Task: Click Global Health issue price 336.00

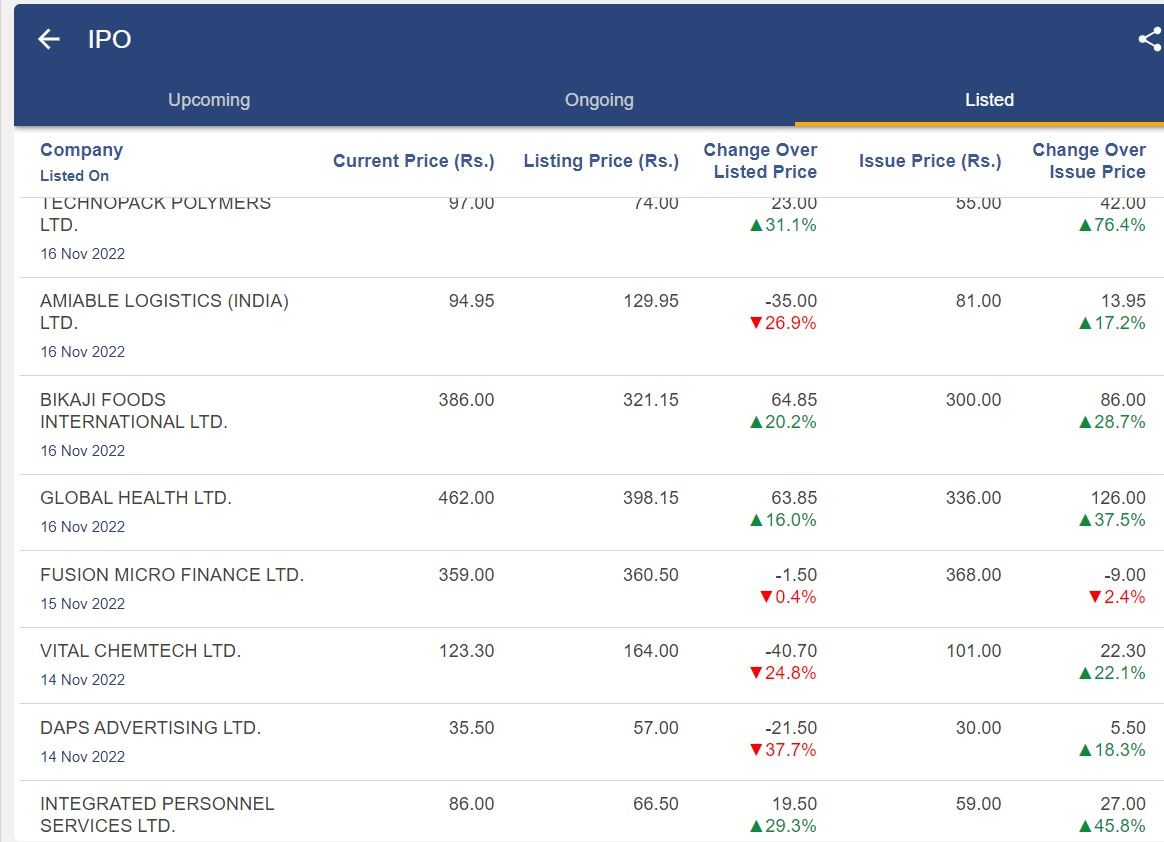Action: pos(973,497)
